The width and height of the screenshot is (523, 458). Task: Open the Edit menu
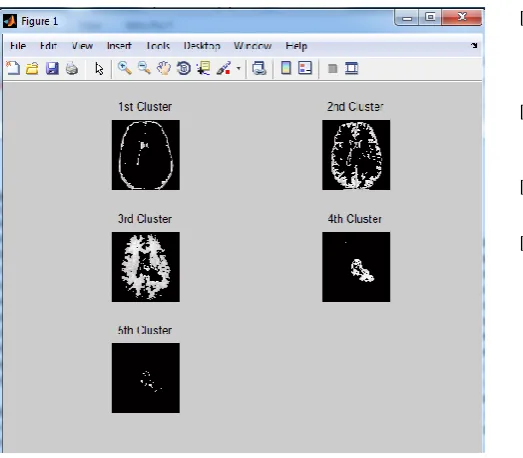point(48,46)
